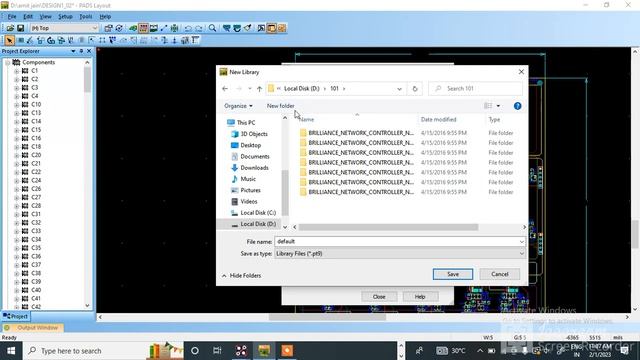Select Downloads in the navigation pane
Viewport: 640px width, 360px height.
tap(254, 168)
